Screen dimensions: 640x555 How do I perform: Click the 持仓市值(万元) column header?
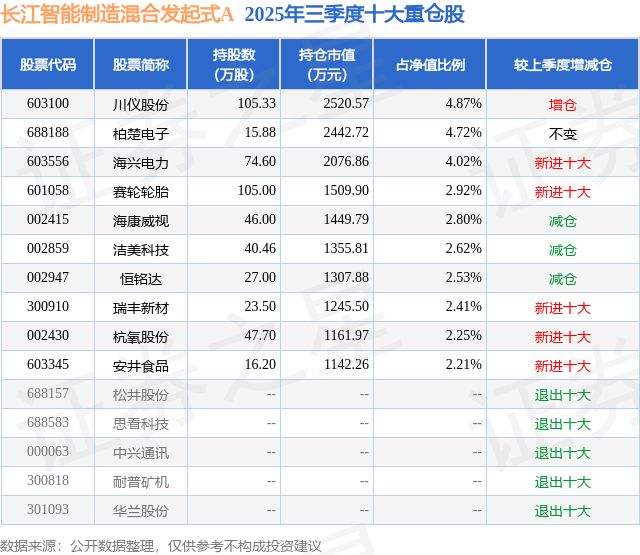(x=327, y=64)
